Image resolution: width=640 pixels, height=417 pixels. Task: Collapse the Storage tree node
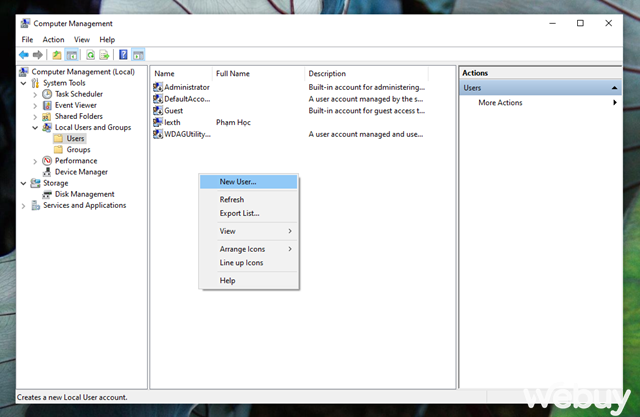24,183
